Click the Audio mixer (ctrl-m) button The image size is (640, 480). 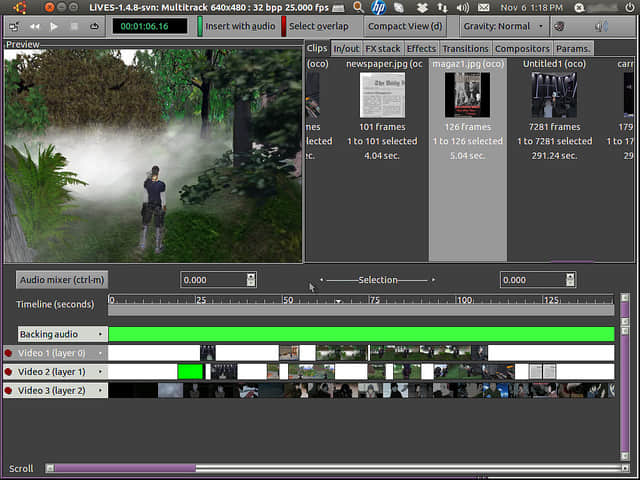pyautogui.click(x=62, y=280)
